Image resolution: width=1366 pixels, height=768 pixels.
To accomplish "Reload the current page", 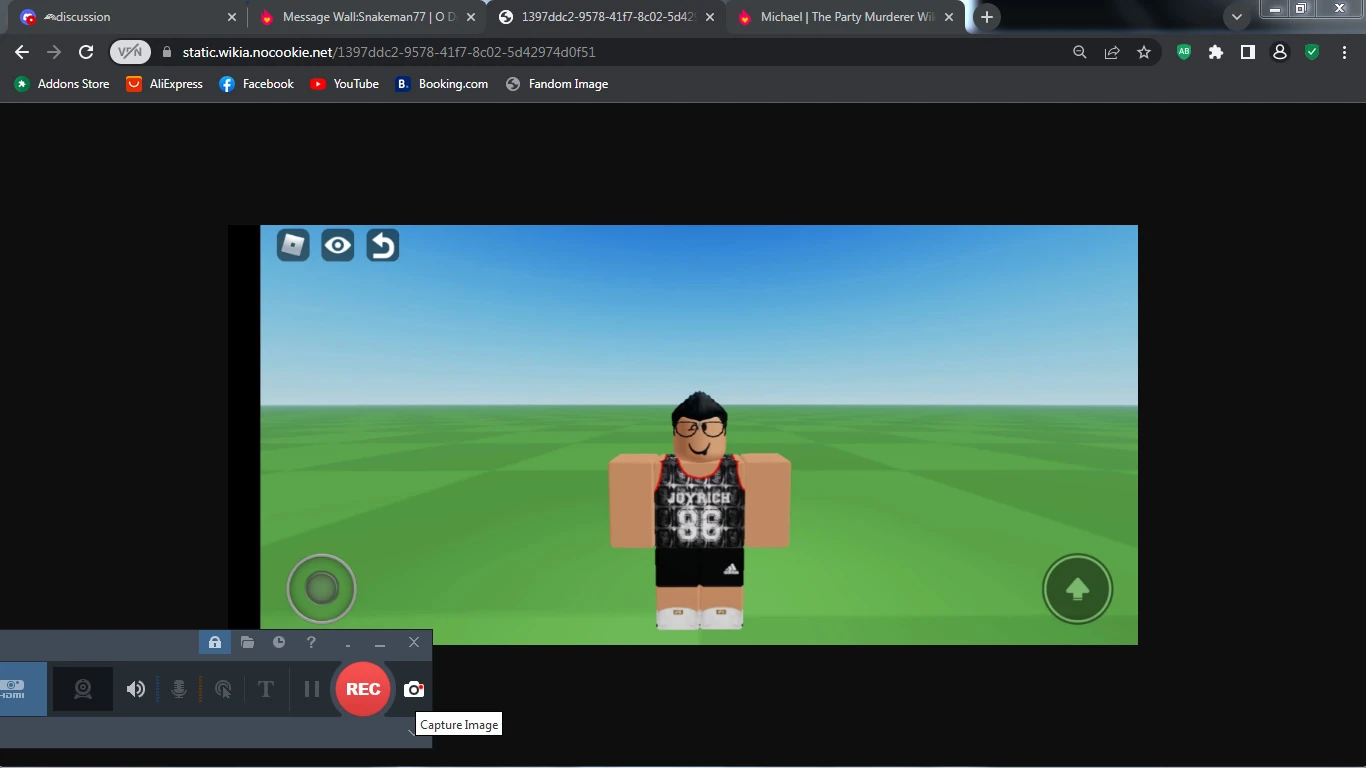I will [x=86, y=52].
